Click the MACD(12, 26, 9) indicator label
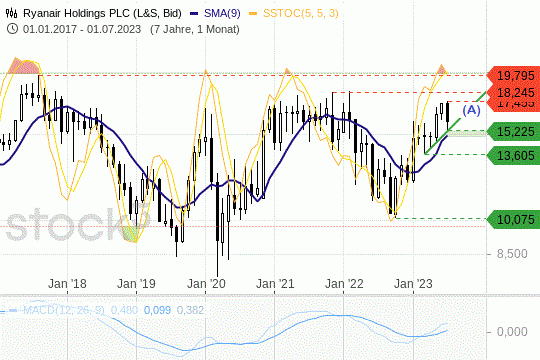The width and height of the screenshot is (540, 360). click(63, 310)
